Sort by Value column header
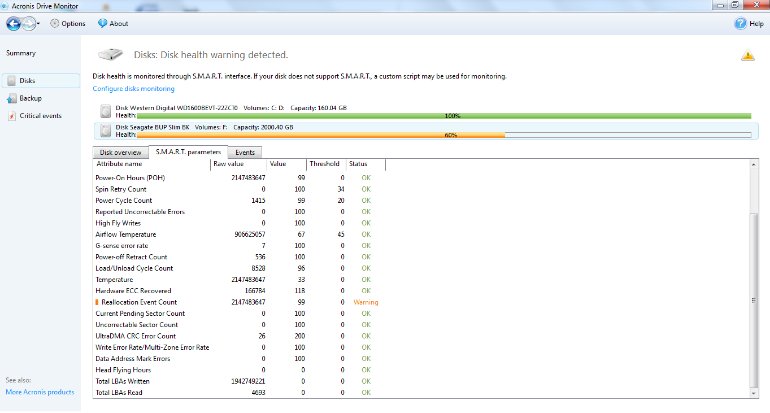Screen dimensions: 770x413 (x=286, y=164)
